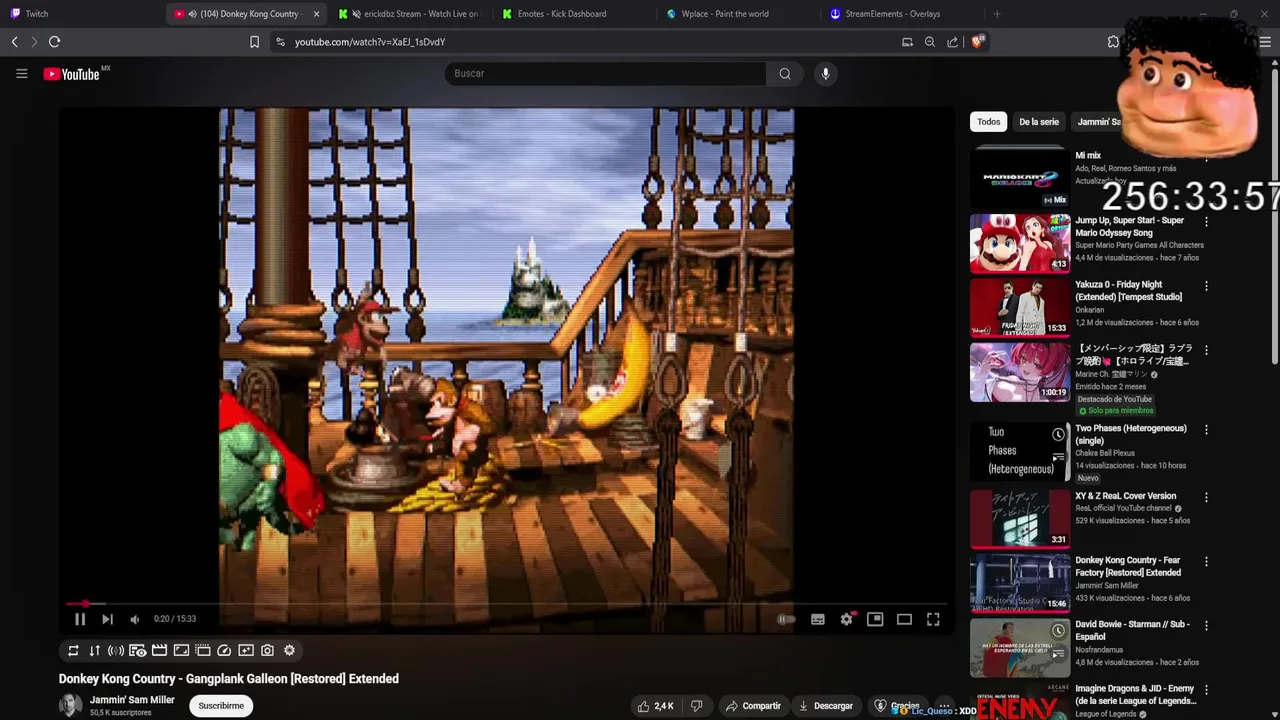Go back in browser history
The image size is (1280, 720).
pos(14,42)
